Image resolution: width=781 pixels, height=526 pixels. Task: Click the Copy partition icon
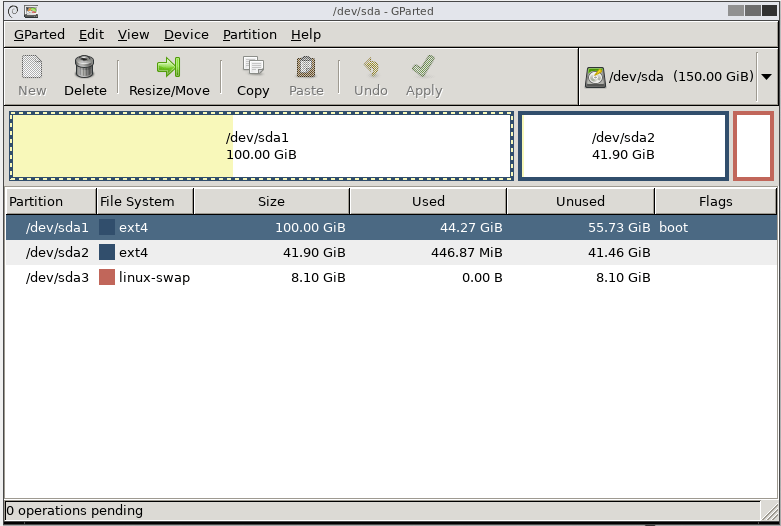253,66
